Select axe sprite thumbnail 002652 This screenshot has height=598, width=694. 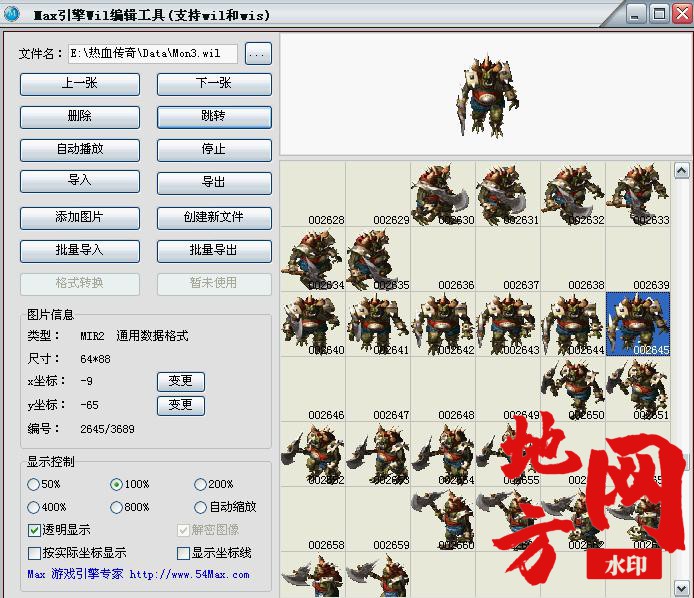pos(313,454)
